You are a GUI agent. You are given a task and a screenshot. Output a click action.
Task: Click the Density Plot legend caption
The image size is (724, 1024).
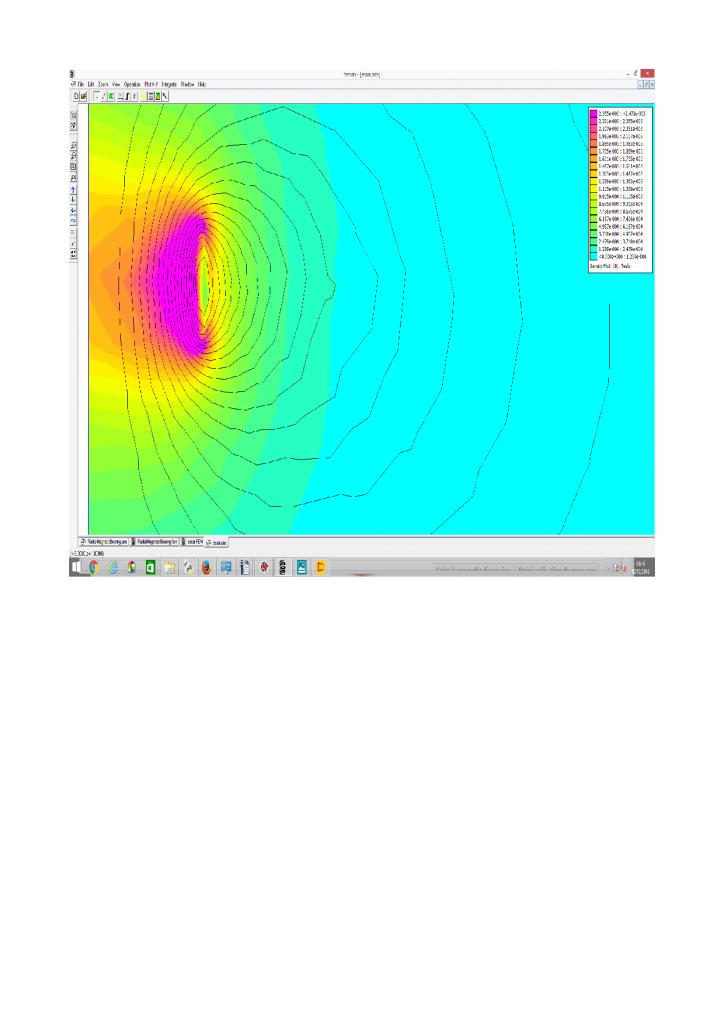(610, 266)
